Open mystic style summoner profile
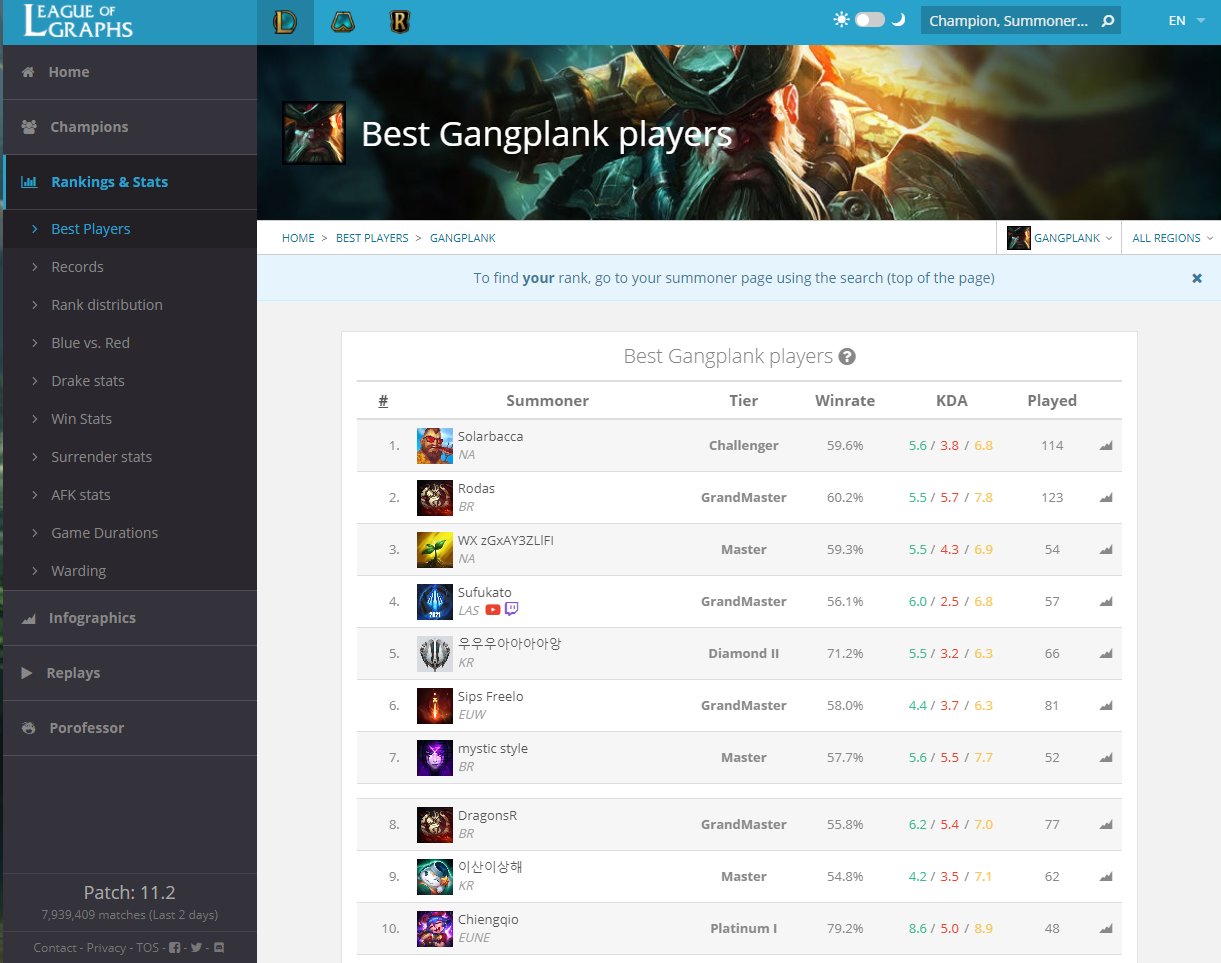This screenshot has height=963, width=1221. pos(492,749)
